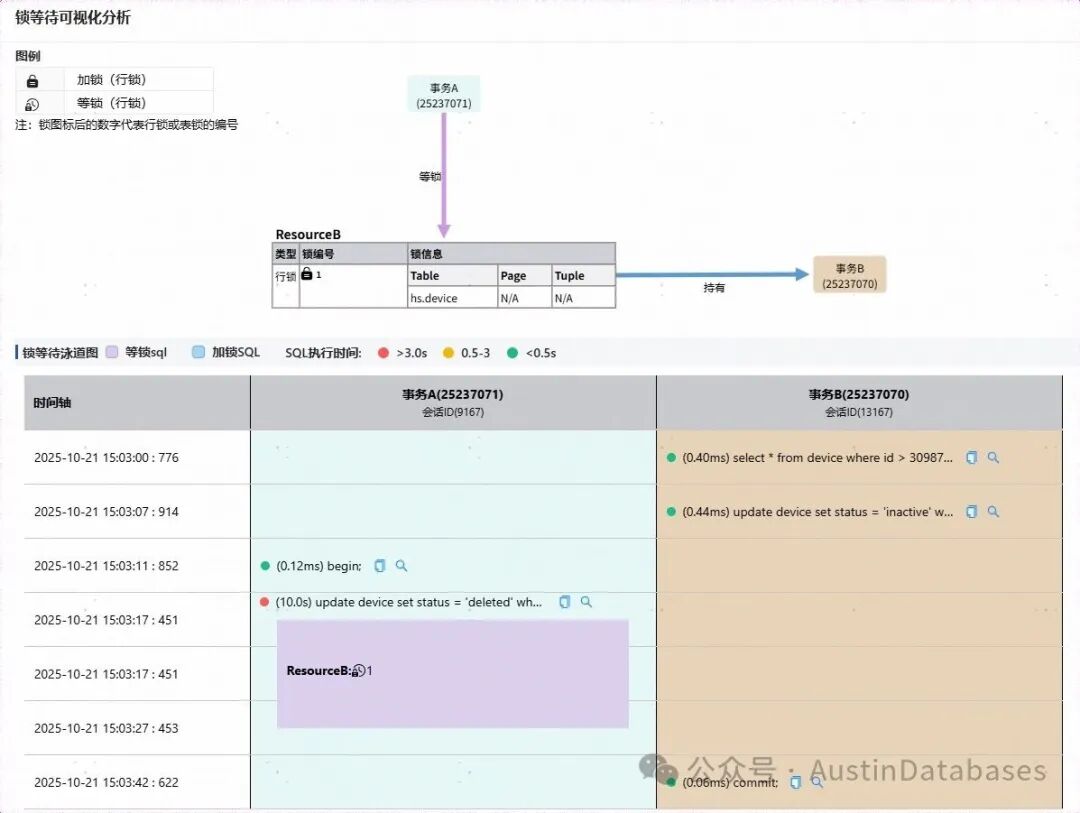The image size is (1080, 813).
Task: Copy the 'deleted' update device SQL
Action: pyautogui.click(x=564, y=601)
